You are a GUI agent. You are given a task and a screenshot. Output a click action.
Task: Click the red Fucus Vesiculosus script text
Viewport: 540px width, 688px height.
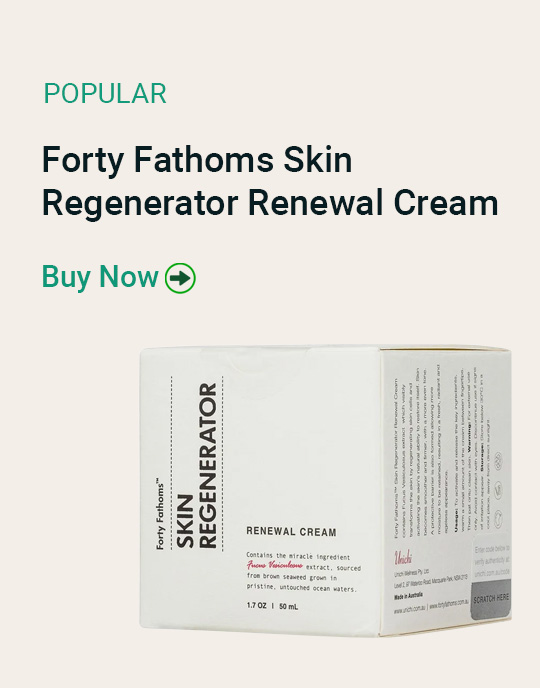coord(275,565)
